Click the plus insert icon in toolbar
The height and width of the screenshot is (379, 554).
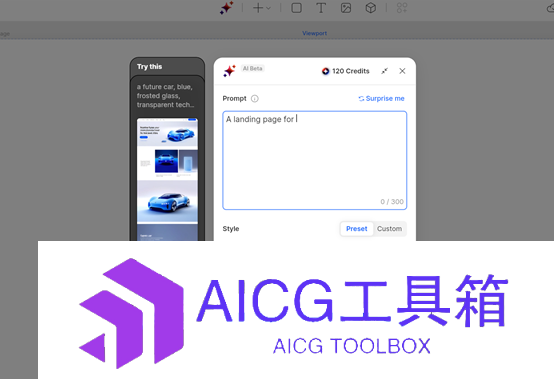pos(258,8)
